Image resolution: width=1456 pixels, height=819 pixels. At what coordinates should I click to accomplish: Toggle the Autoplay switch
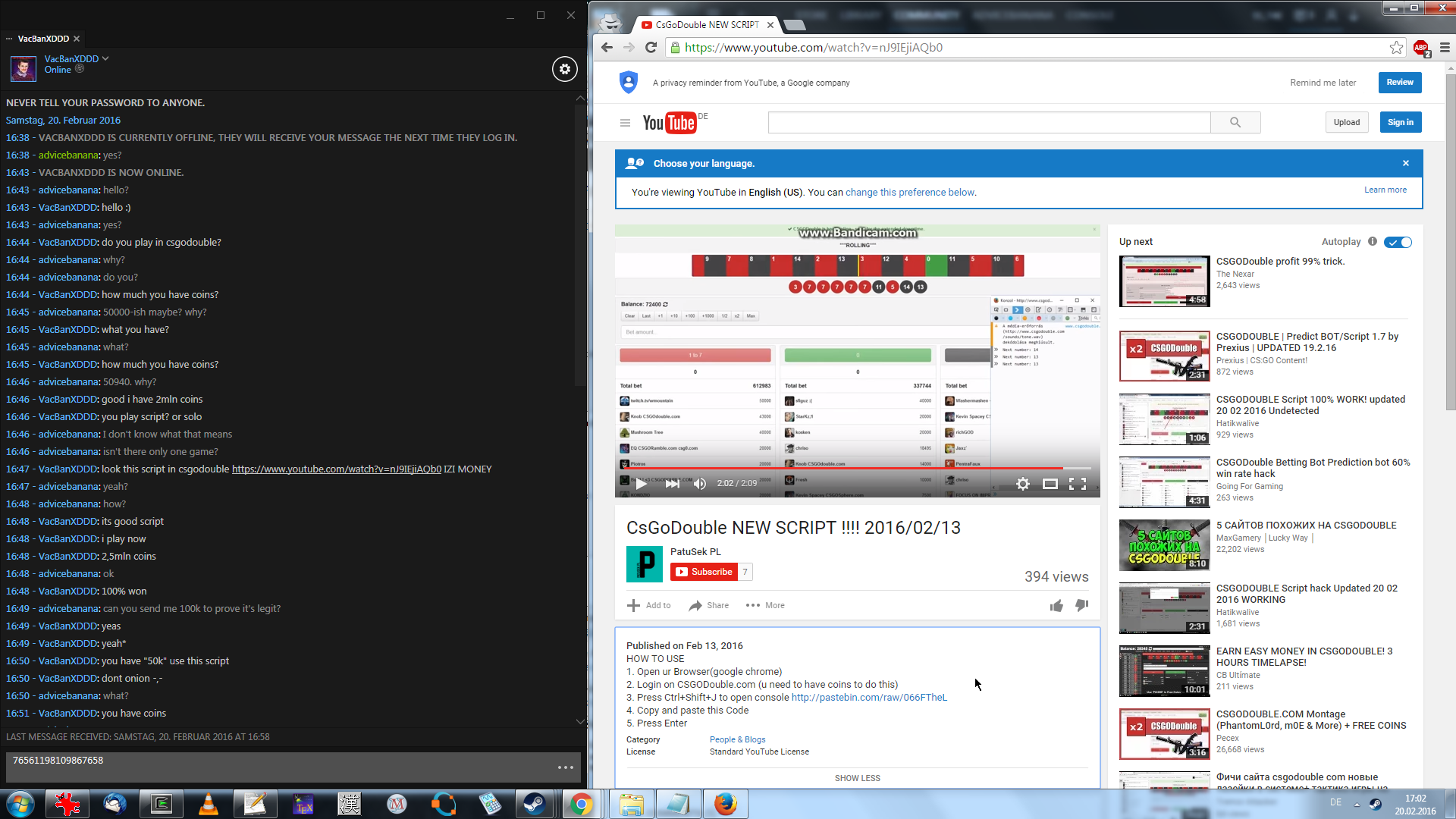pos(1398,242)
